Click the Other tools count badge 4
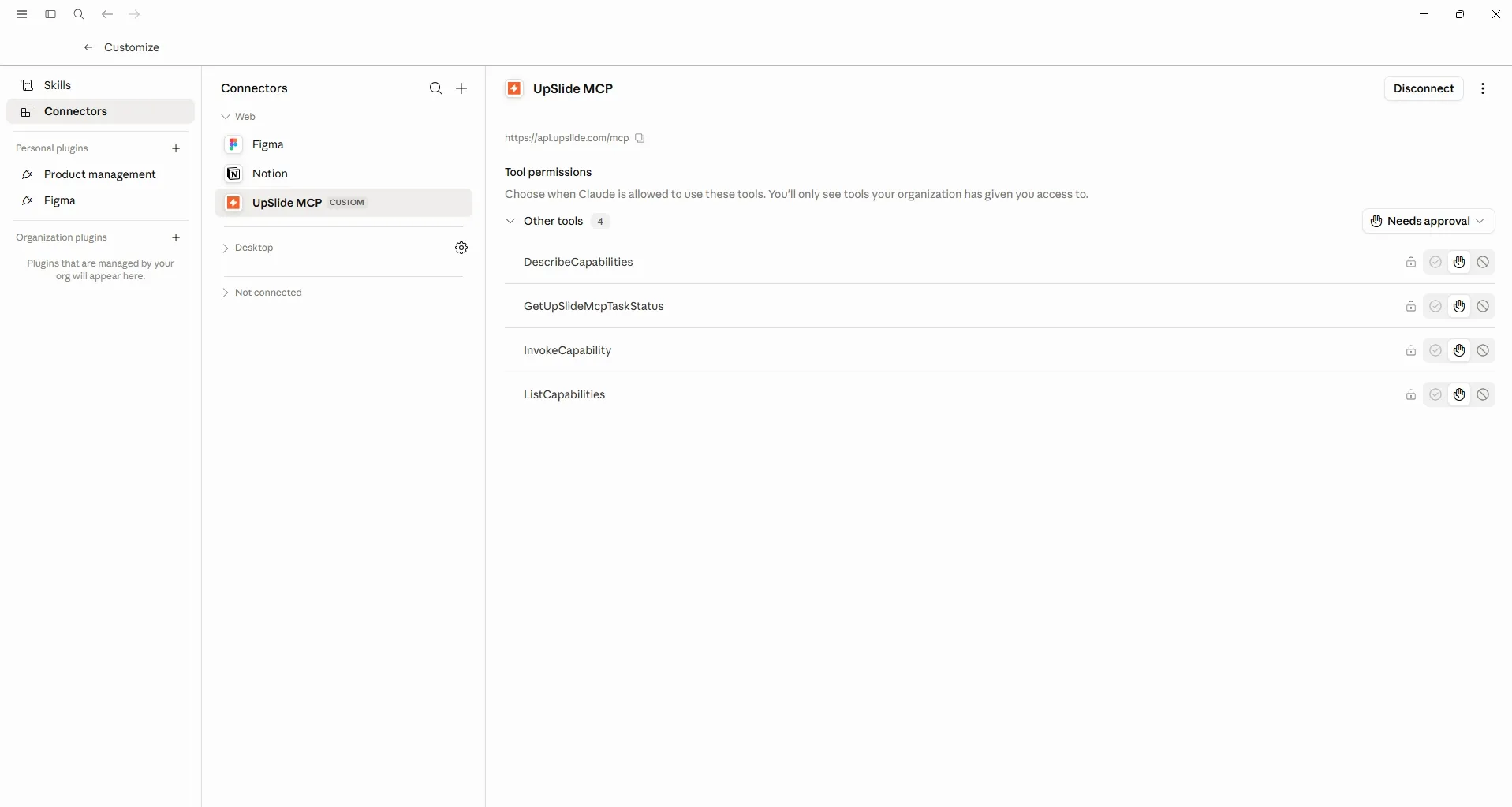This screenshot has width=1512, height=807. click(600, 221)
